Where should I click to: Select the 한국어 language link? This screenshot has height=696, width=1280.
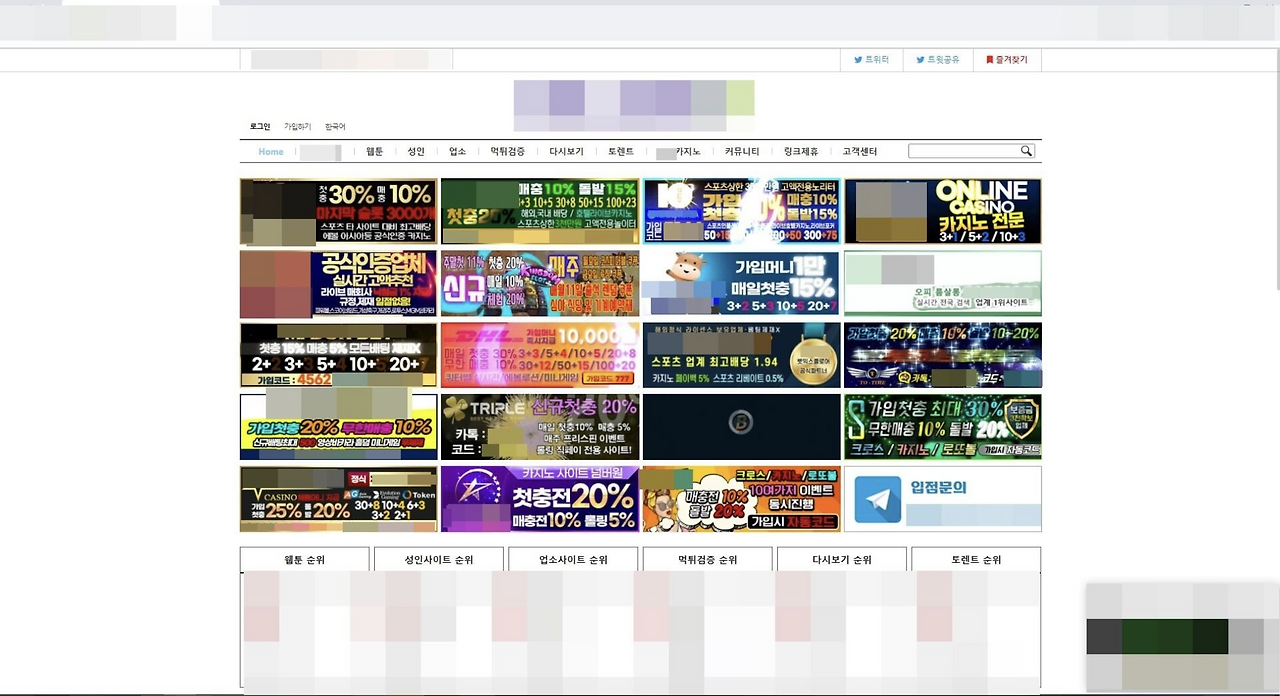tap(335, 127)
